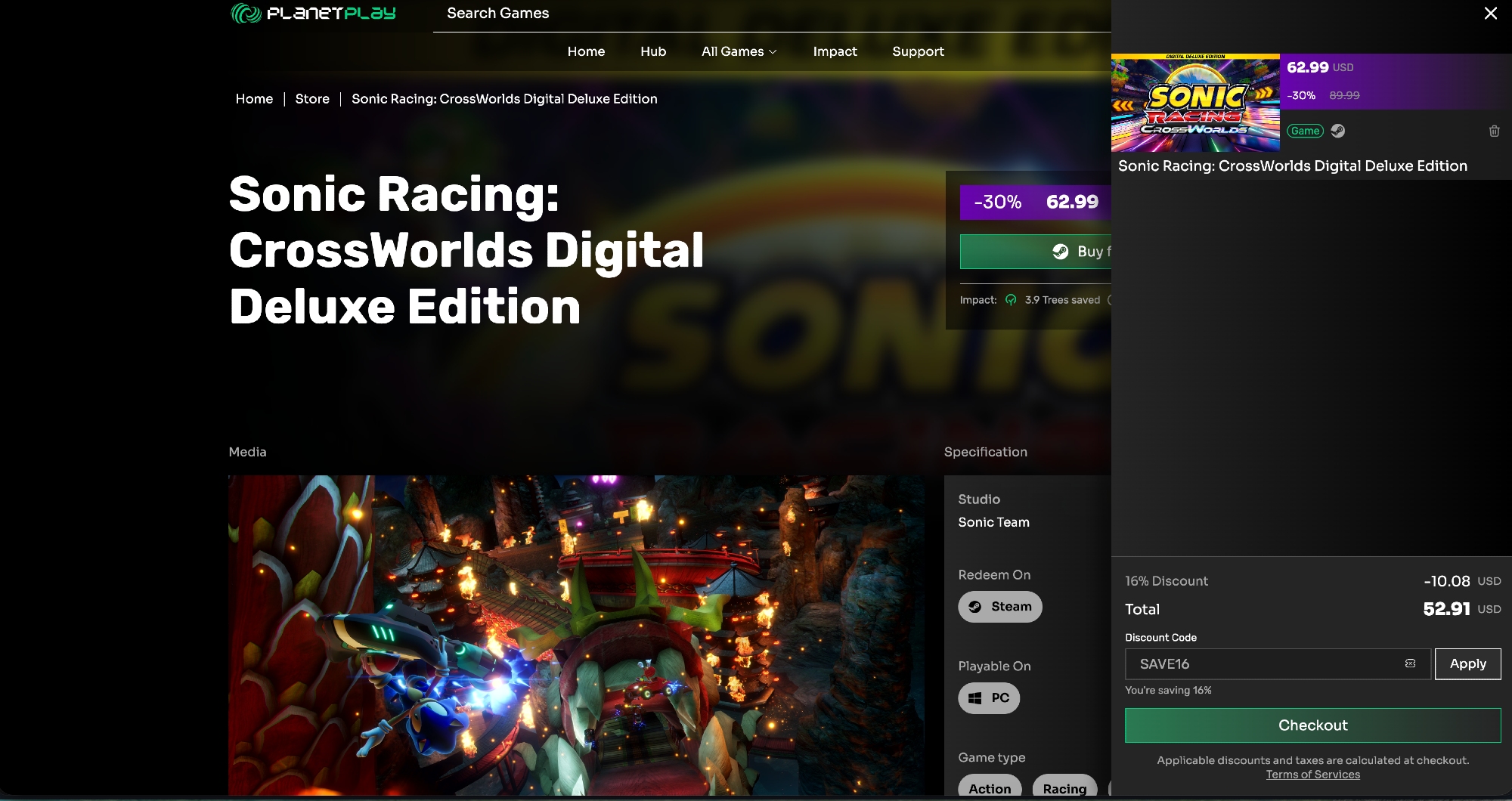Image resolution: width=1512 pixels, height=801 pixels.
Task: Proceed with the green Checkout button
Action: [1312, 725]
